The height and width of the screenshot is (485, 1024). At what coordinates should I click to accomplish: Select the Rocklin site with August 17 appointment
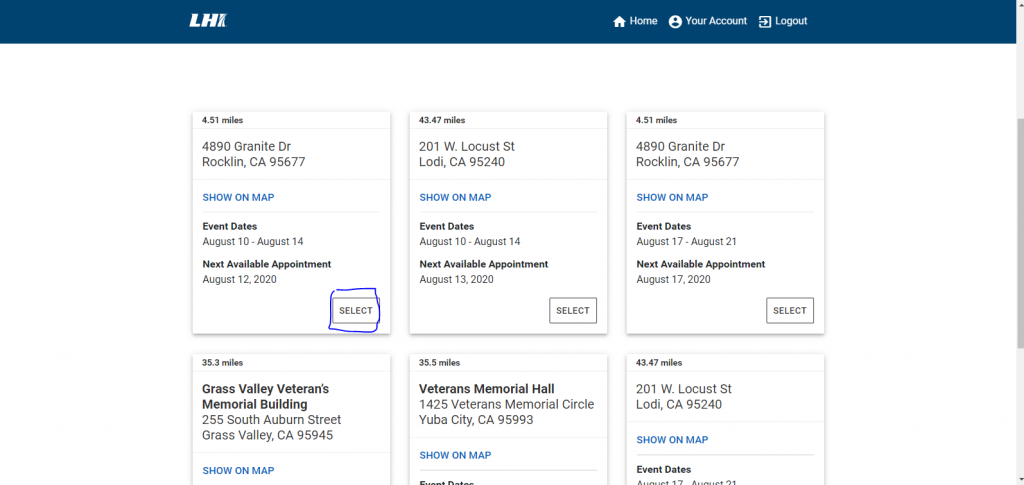click(x=789, y=311)
